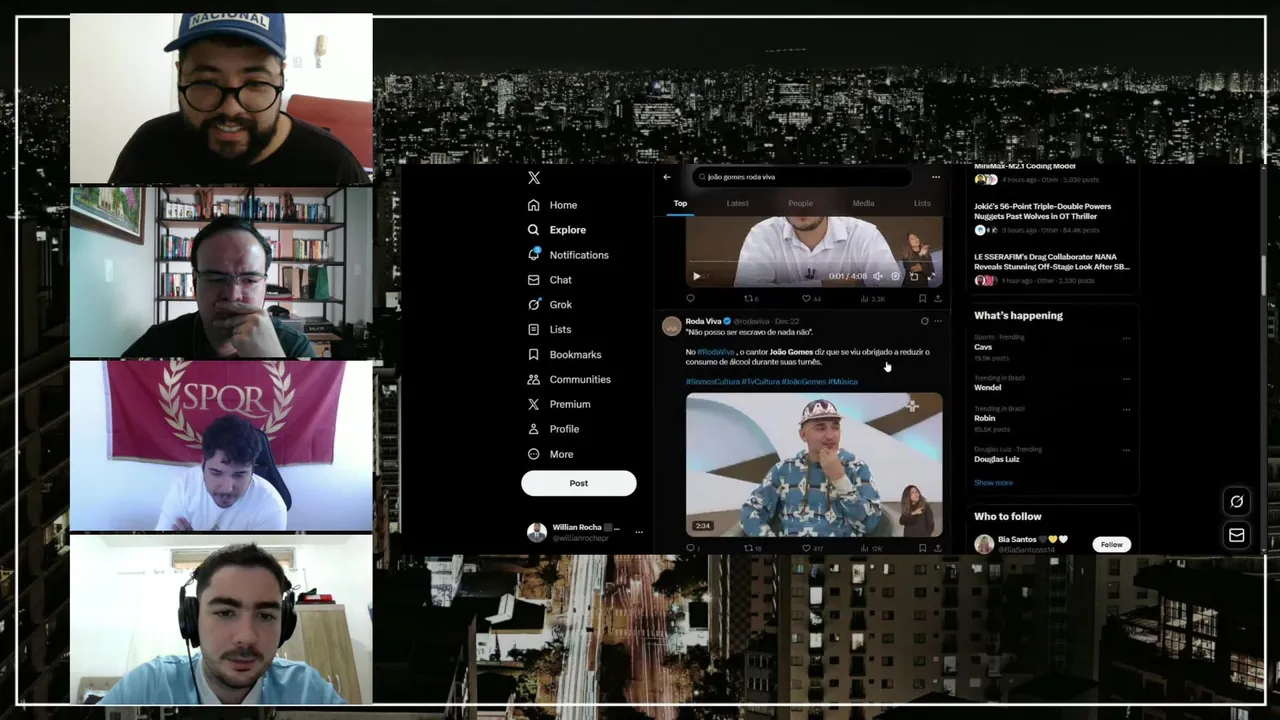The width and height of the screenshot is (1280, 720).
Task: Go to the Explore page
Action: click(x=556, y=230)
